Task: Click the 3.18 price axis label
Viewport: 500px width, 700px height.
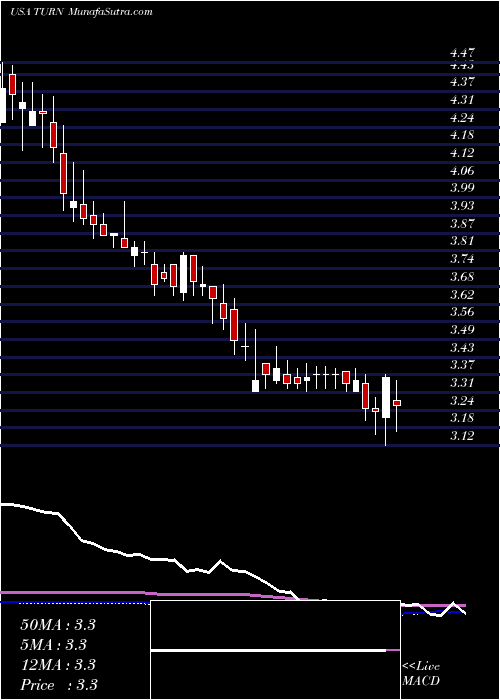Action: coord(462,418)
